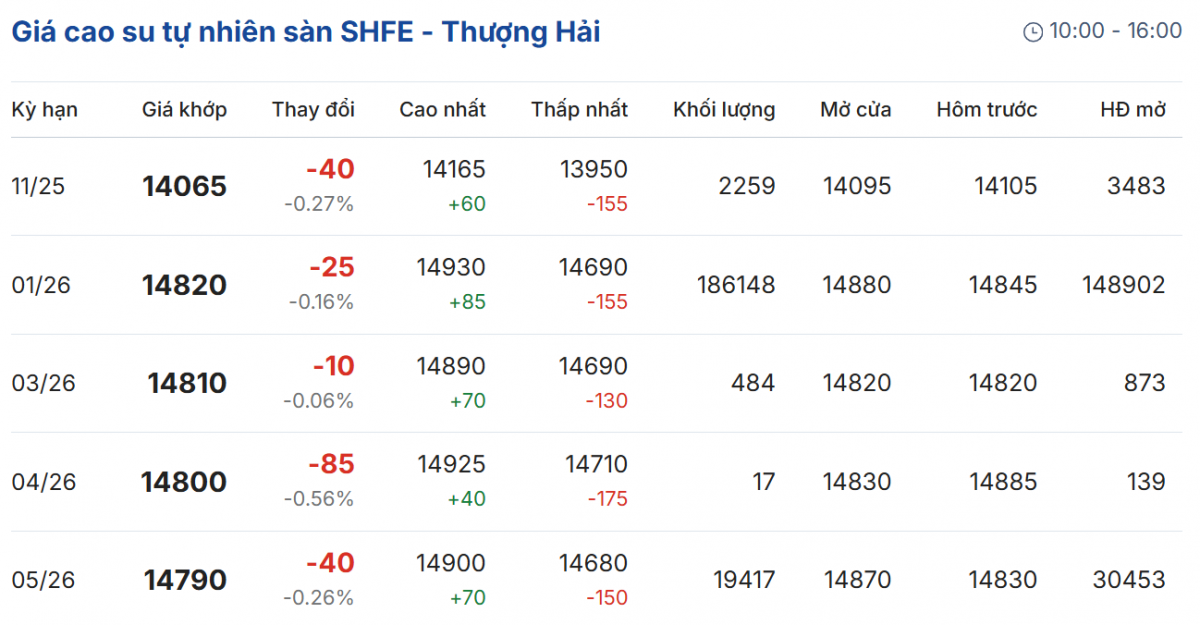Click the Hôm trước column header
The width and height of the screenshot is (1200, 625).
click(x=986, y=110)
